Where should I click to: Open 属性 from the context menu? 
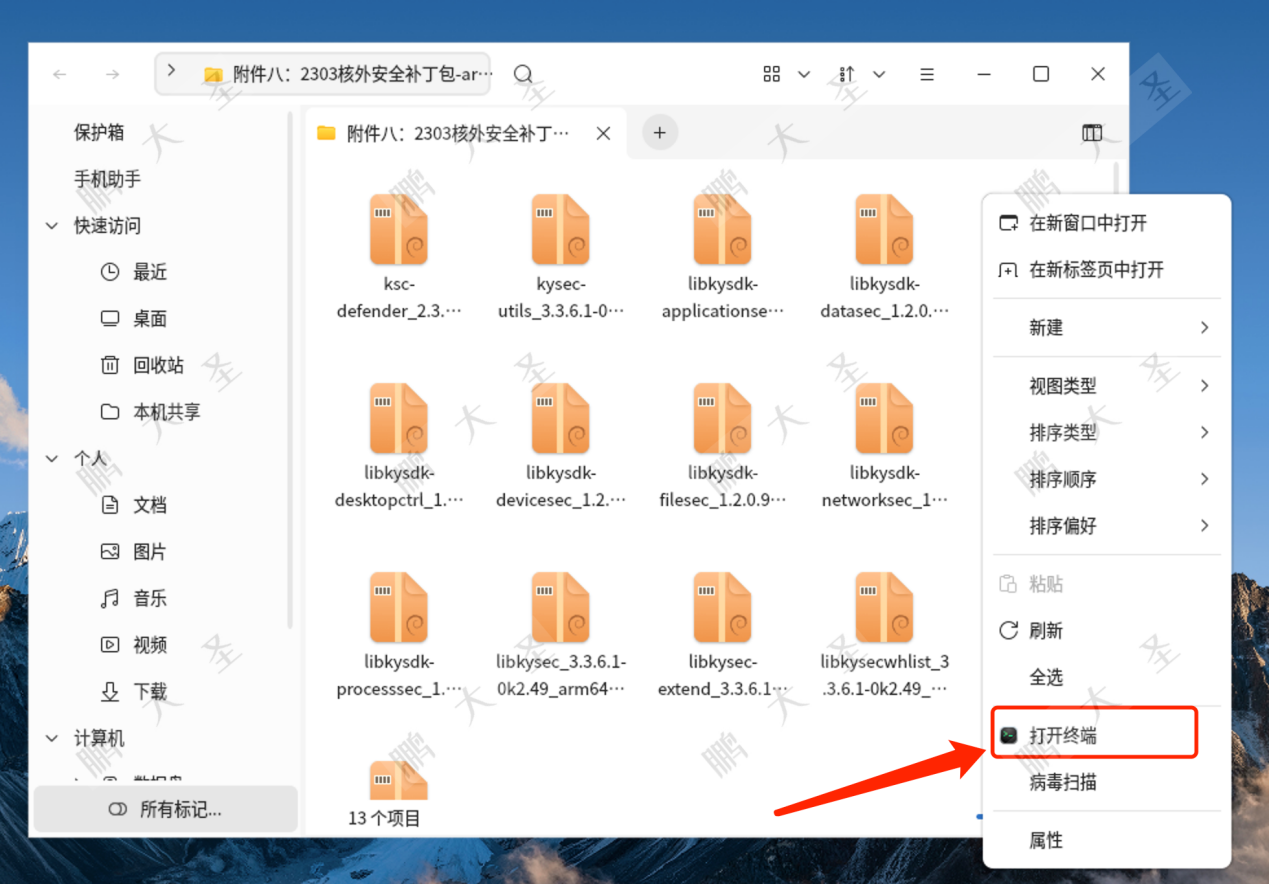(1107, 840)
